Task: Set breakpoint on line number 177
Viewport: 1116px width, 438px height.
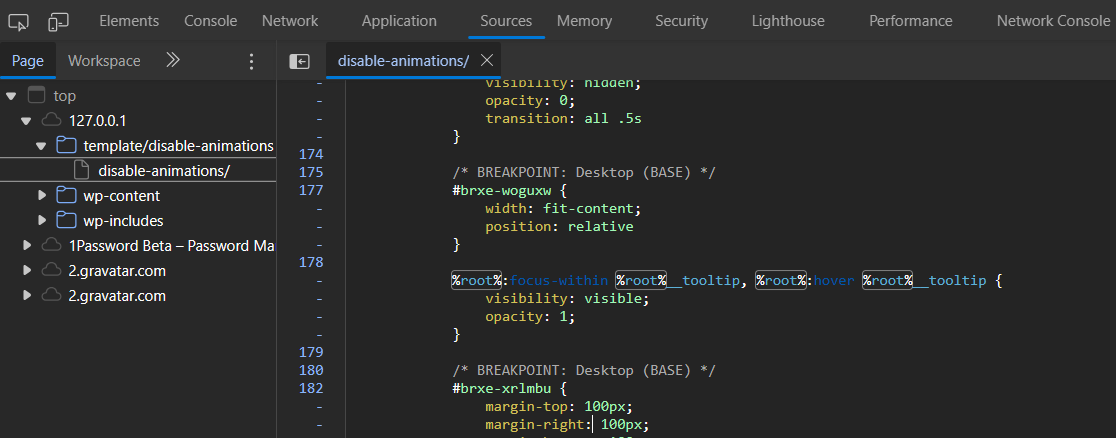Action: pos(310,190)
